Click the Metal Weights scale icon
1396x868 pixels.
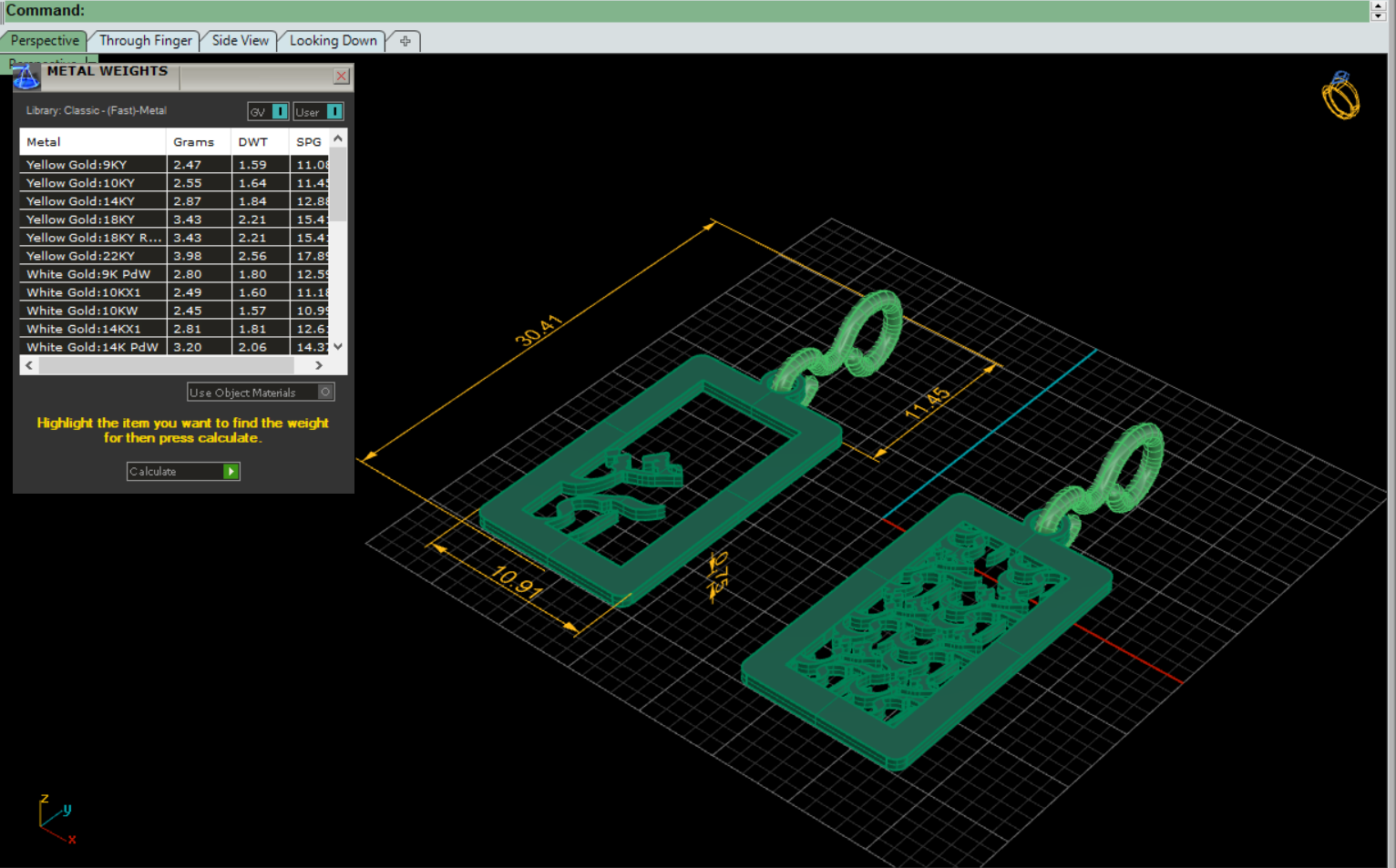[x=26, y=77]
